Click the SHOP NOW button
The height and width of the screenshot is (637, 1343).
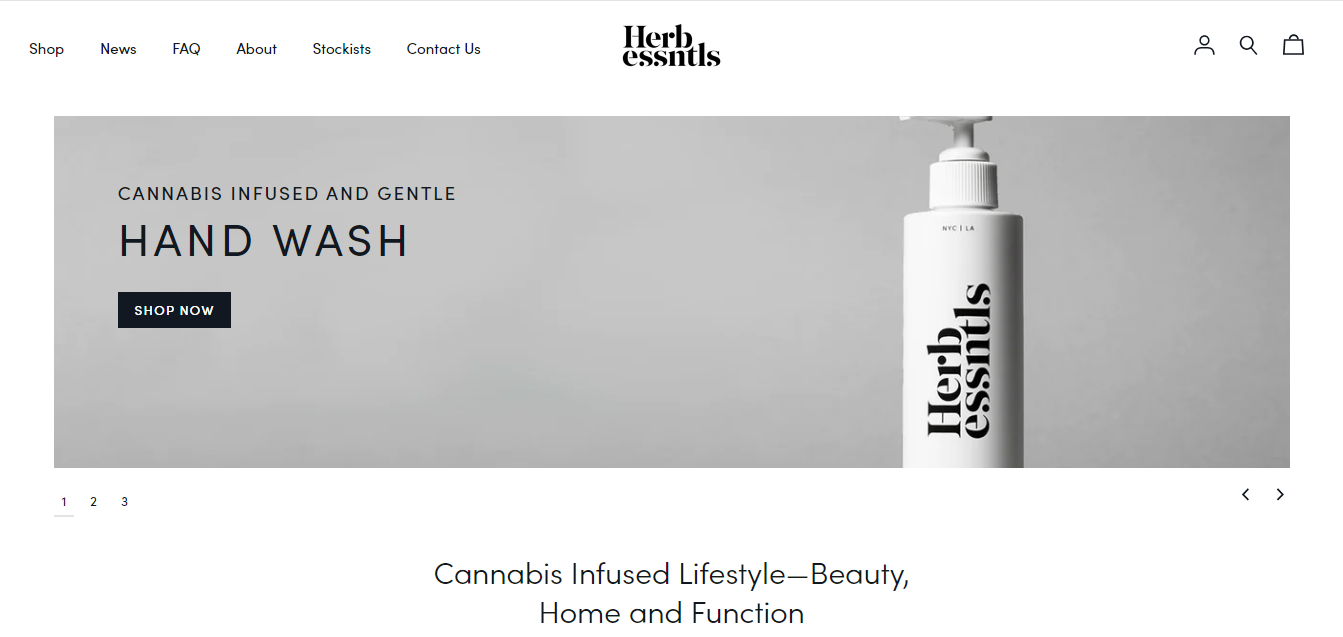coord(174,310)
